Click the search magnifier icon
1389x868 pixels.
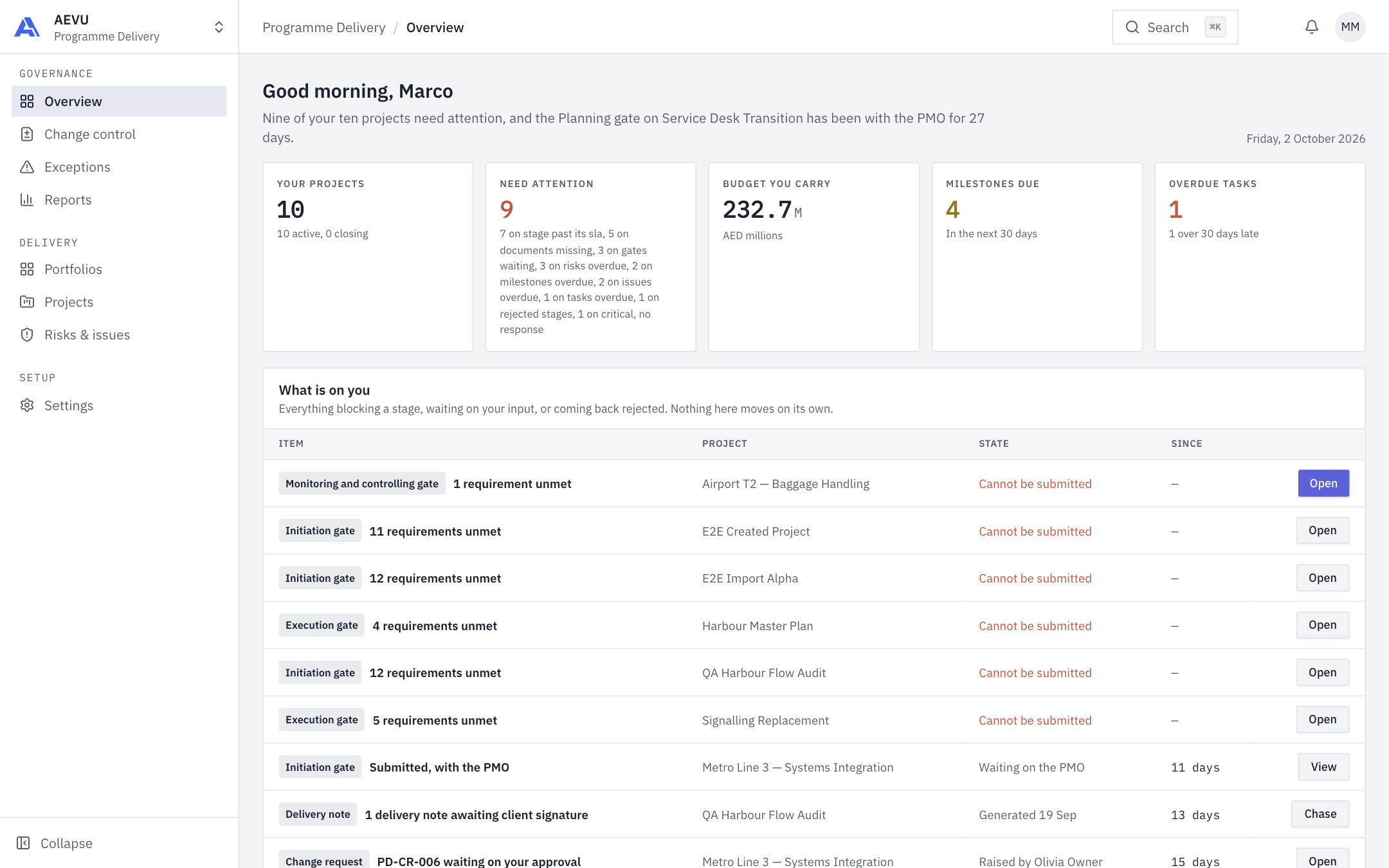click(x=1132, y=27)
